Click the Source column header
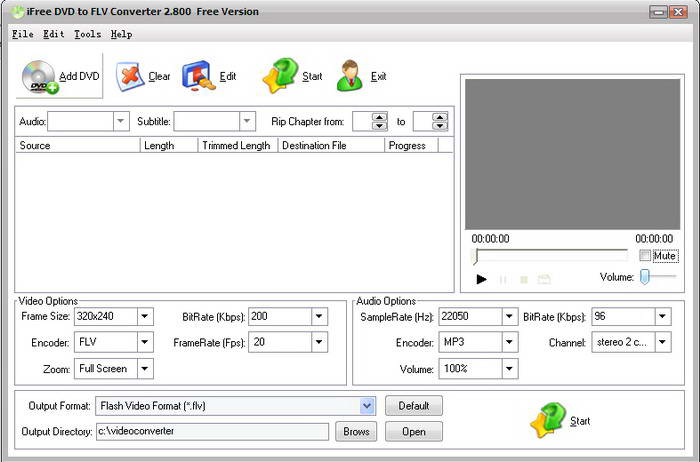700x462 pixels. point(78,146)
